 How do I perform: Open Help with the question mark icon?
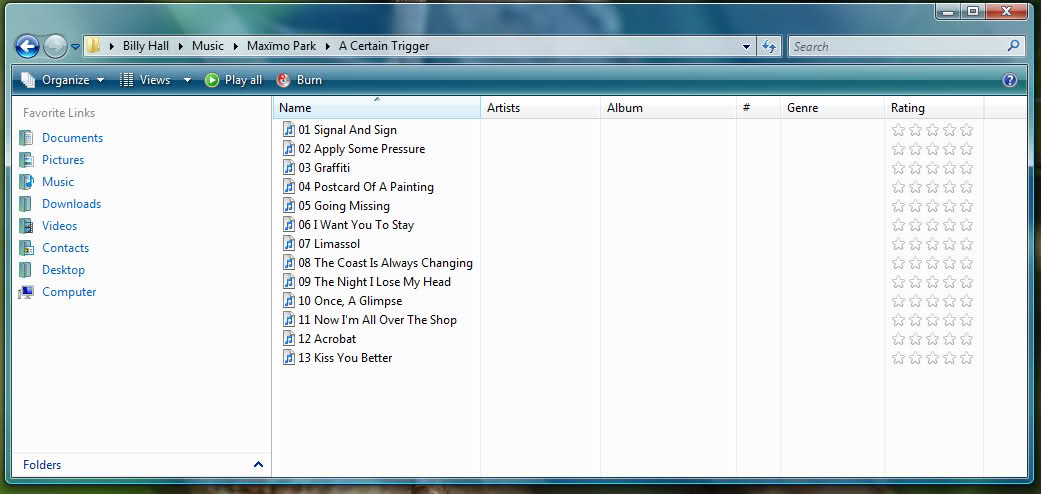click(x=1010, y=80)
